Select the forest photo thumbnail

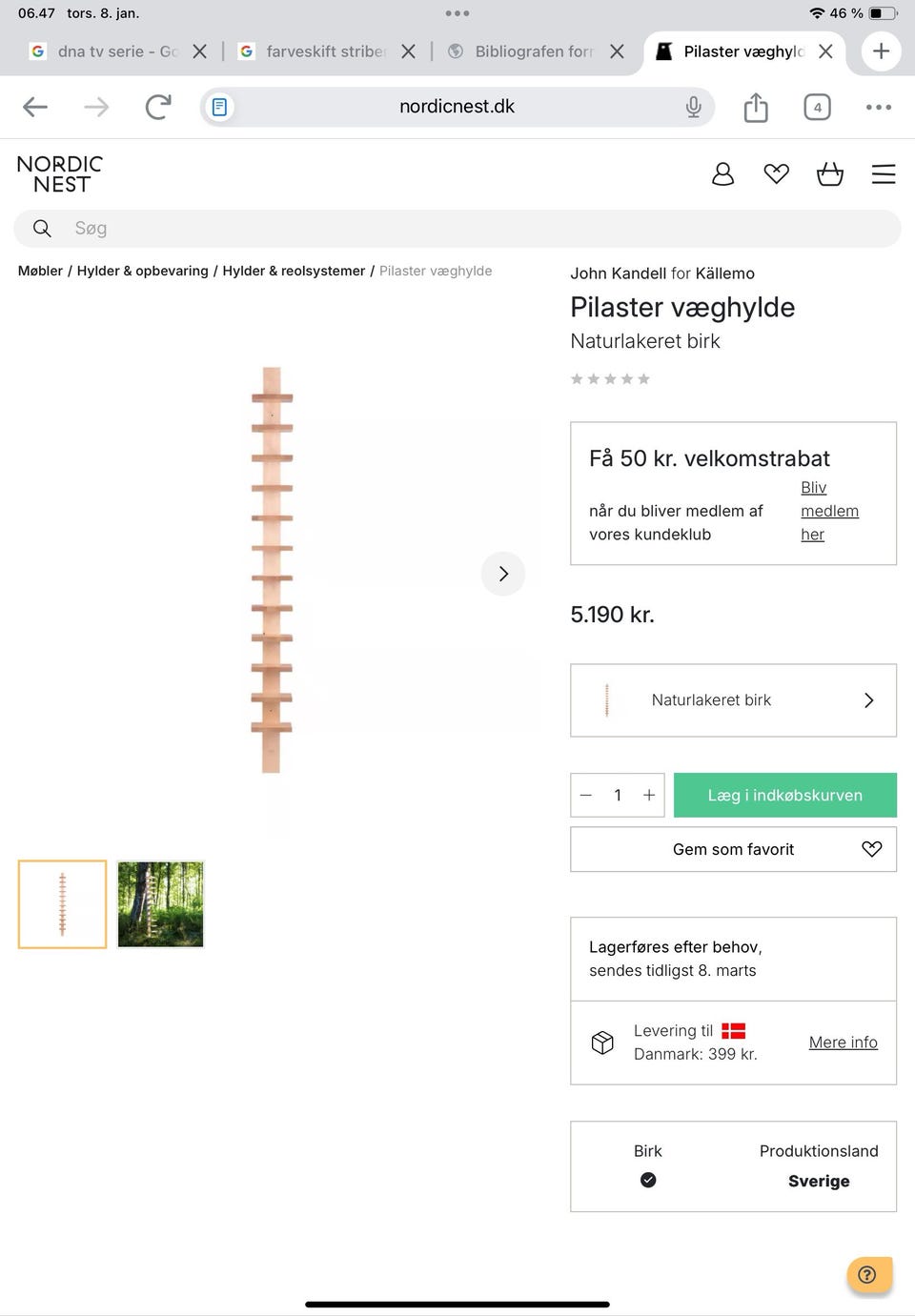tap(160, 904)
